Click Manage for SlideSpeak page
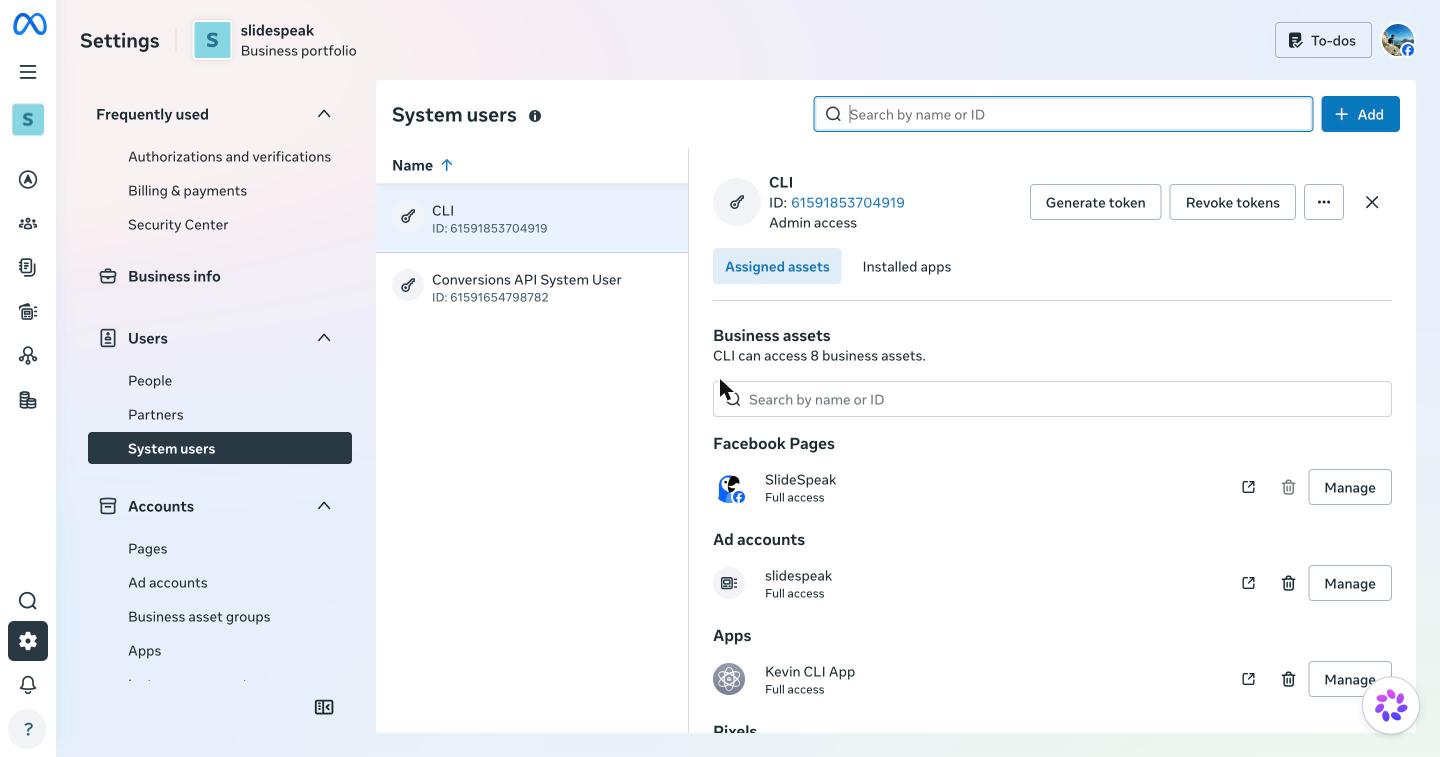 (1350, 487)
